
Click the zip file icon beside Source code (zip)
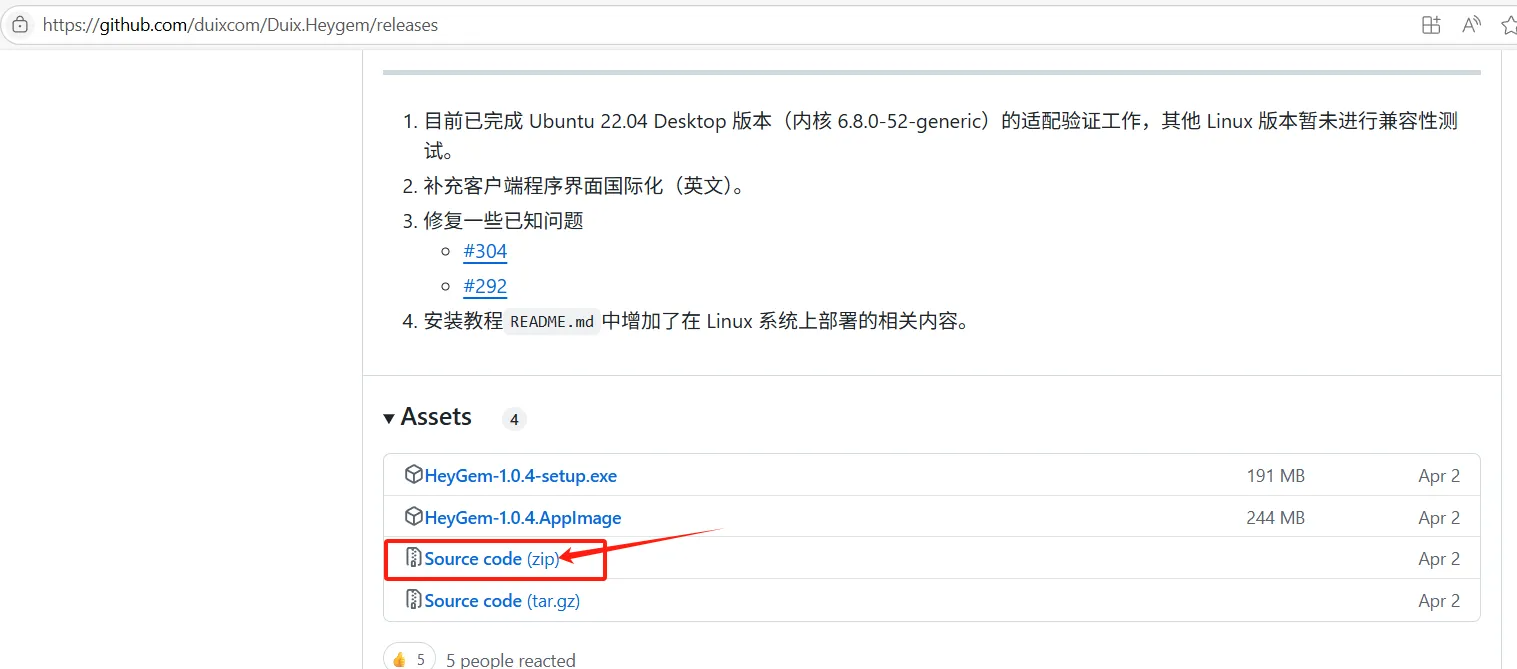413,558
